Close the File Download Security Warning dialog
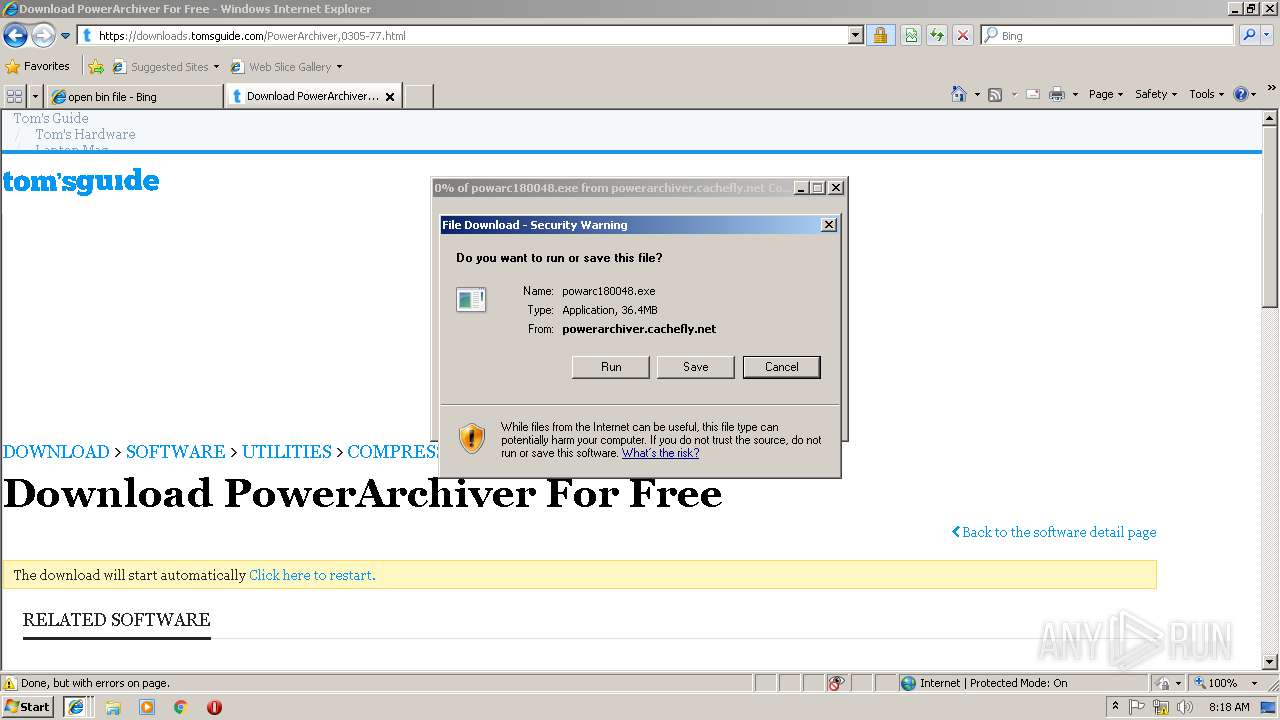Viewport: 1280px width, 720px height. (828, 225)
